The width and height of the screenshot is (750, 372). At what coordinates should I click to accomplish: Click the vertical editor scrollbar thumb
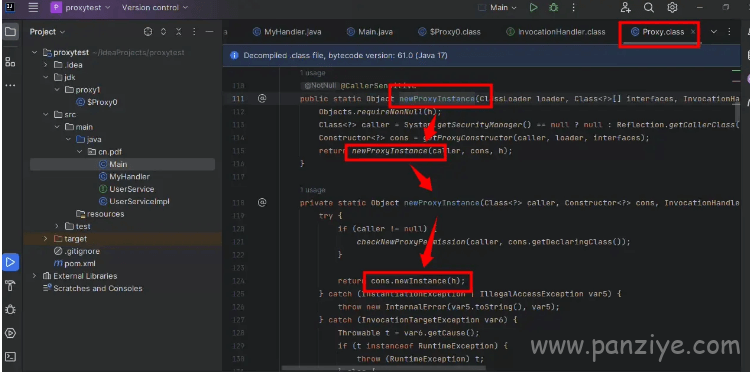click(738, 112)
